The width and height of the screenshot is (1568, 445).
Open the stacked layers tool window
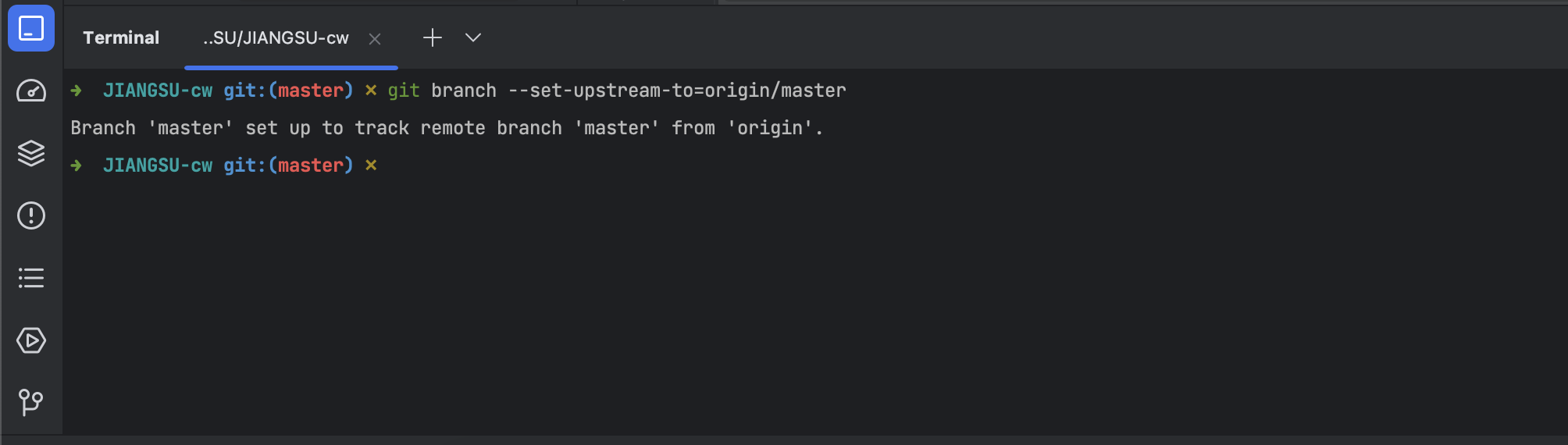pos(31,153)
